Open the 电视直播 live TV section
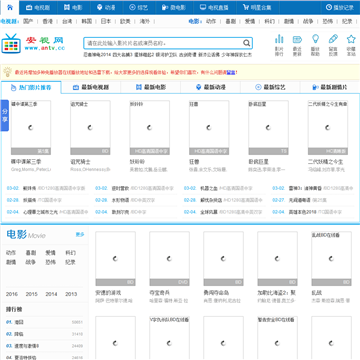 coord(215,7)
